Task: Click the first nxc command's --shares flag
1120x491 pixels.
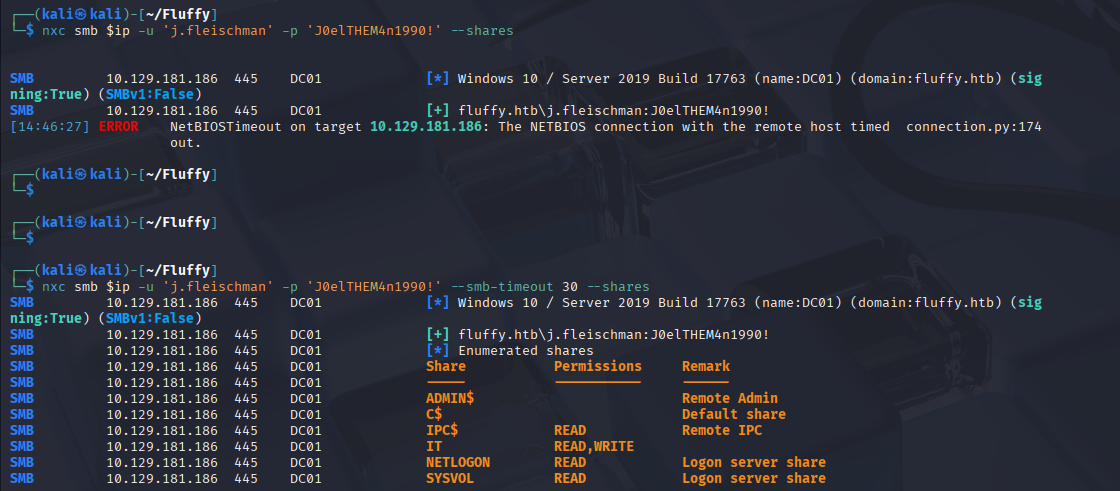Action: pyautogui.click(x=482, y=31)
